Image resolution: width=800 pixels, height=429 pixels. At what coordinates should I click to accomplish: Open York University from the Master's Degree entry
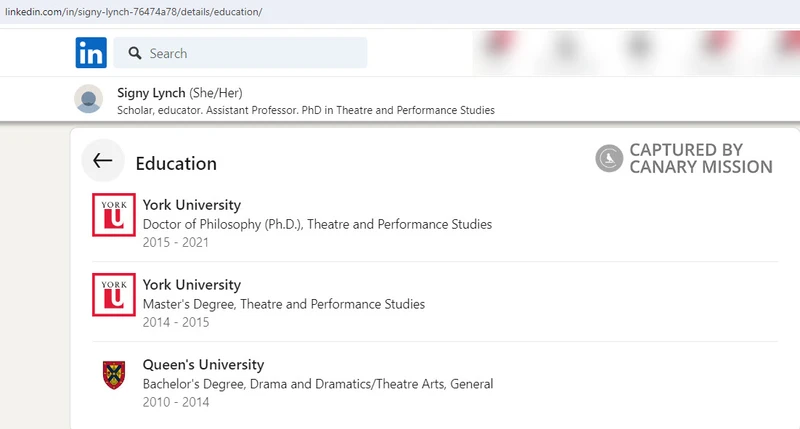[191, 285]
